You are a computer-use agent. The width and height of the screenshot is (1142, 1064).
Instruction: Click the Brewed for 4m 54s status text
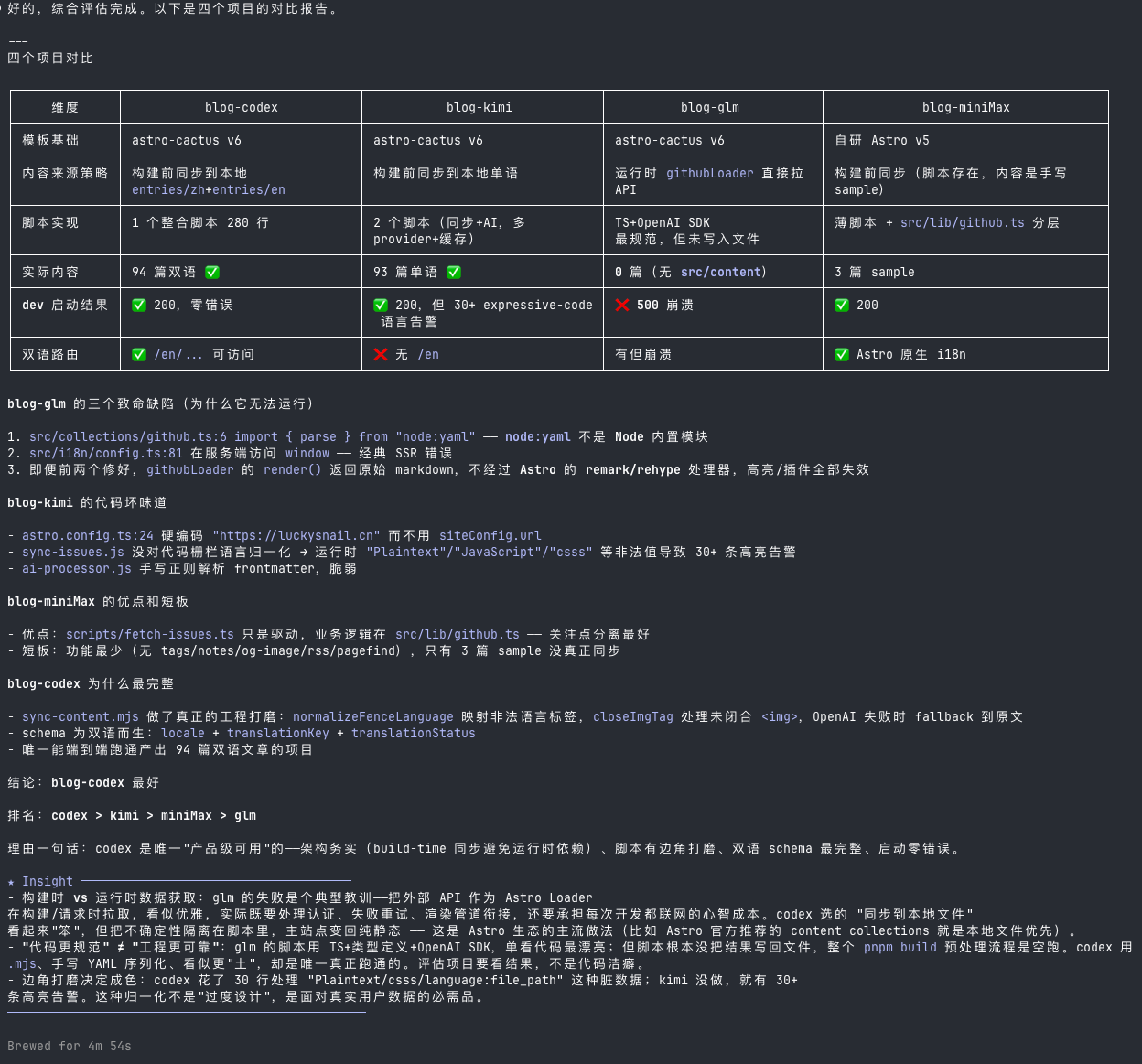70,1046
